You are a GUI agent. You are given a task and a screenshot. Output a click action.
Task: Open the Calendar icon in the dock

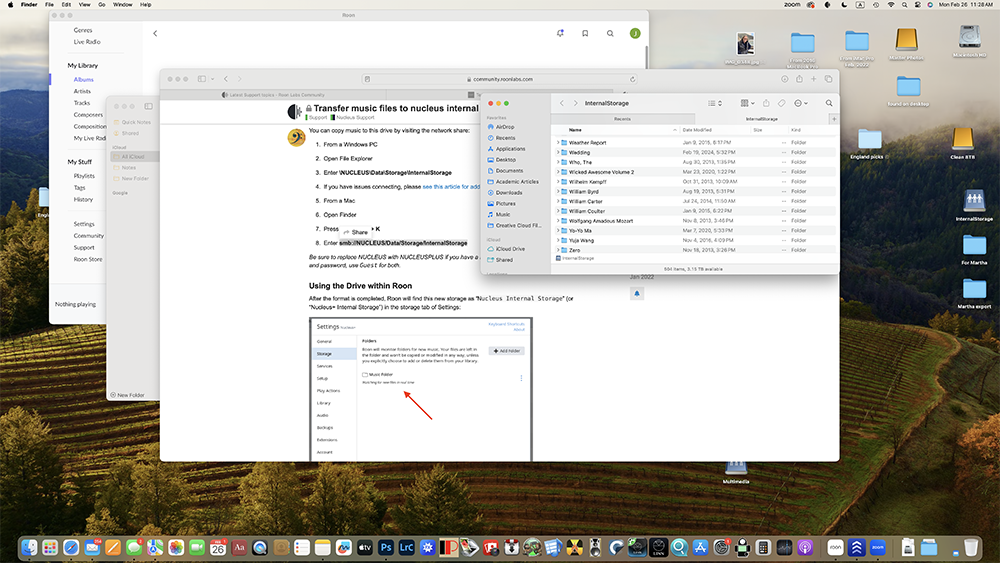pyautogui.click(x=218, y=547)
